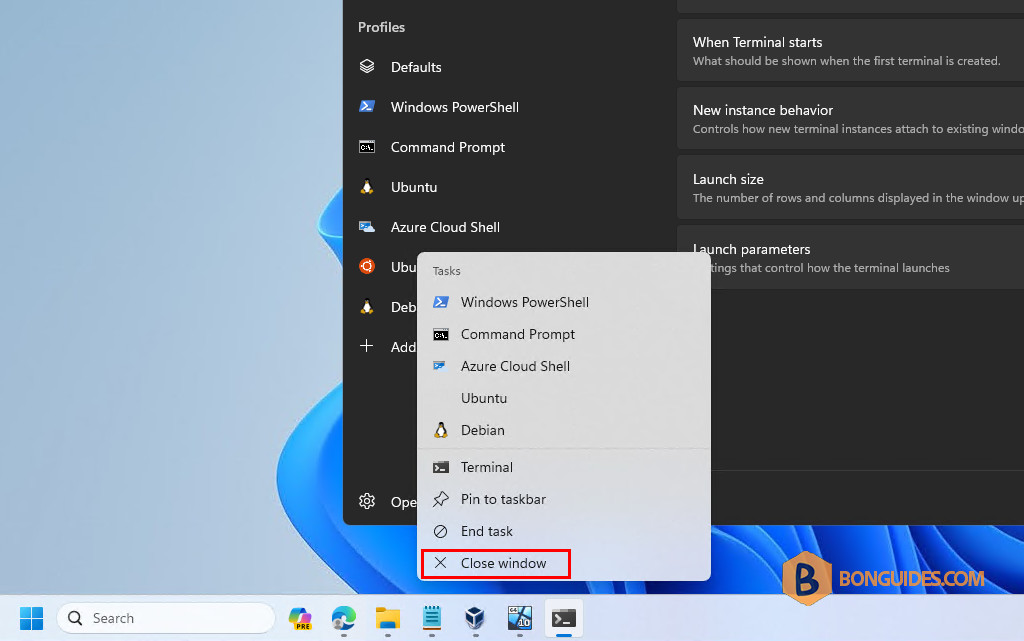
Task: Expand the New instance behavior setting
Action: [850, 119]
